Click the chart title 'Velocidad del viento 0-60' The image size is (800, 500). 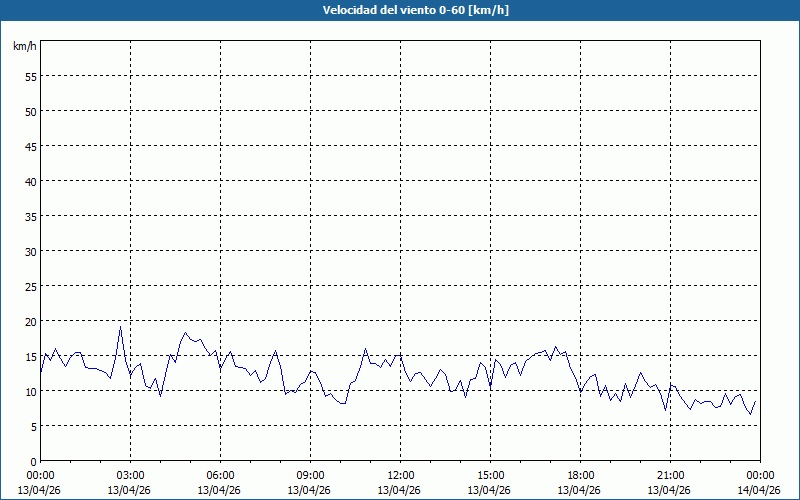click(x=400, y=11)
